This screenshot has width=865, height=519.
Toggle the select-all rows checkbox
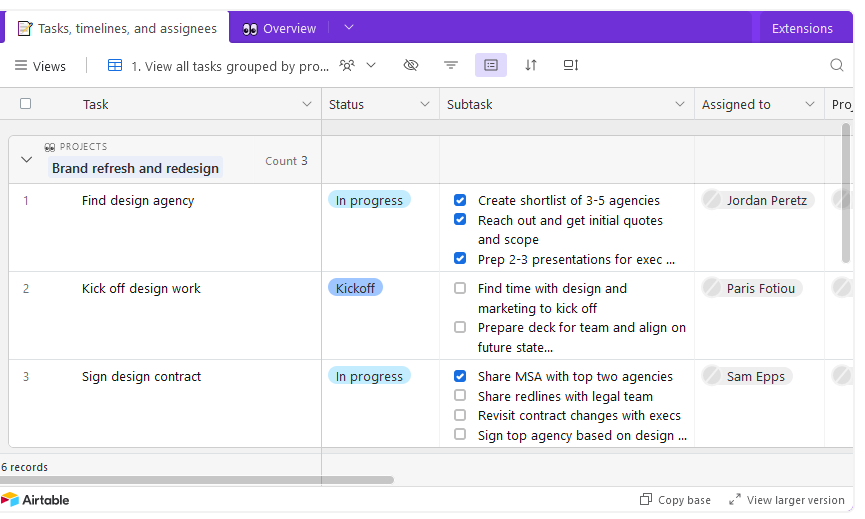click(x=25, y=104)
